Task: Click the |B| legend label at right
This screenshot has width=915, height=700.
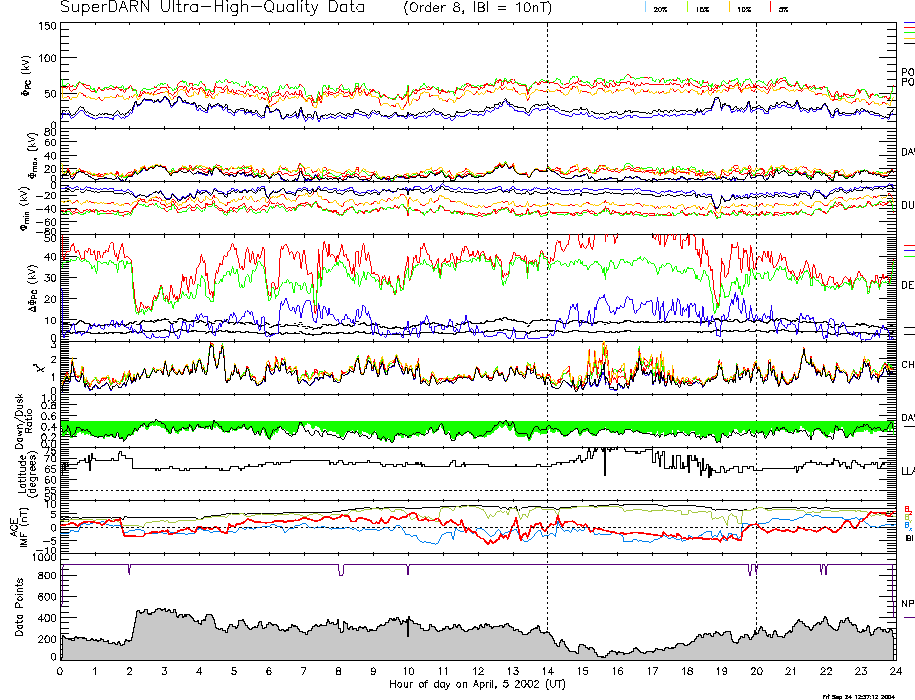Action: click(x=908, y=538)
